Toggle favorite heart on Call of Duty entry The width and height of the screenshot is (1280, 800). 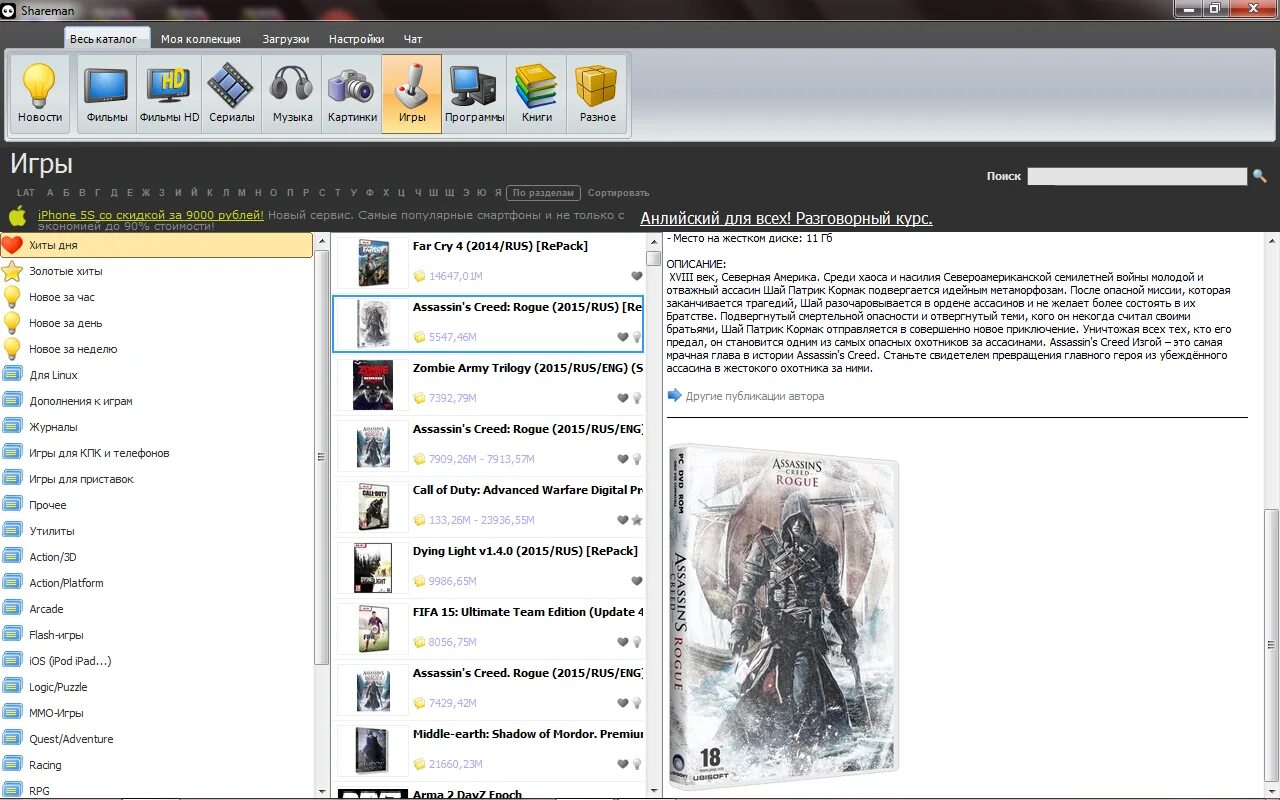(x=623, y=520)
